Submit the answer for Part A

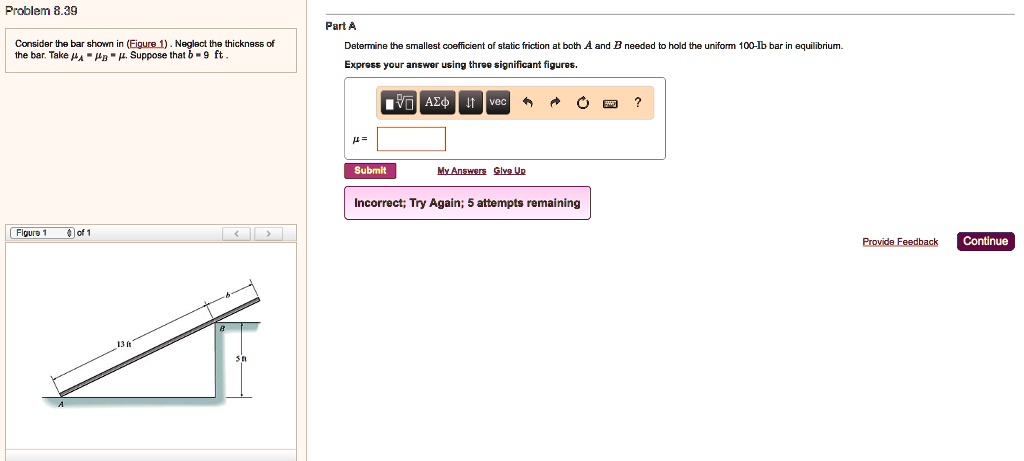pos(370,170)
